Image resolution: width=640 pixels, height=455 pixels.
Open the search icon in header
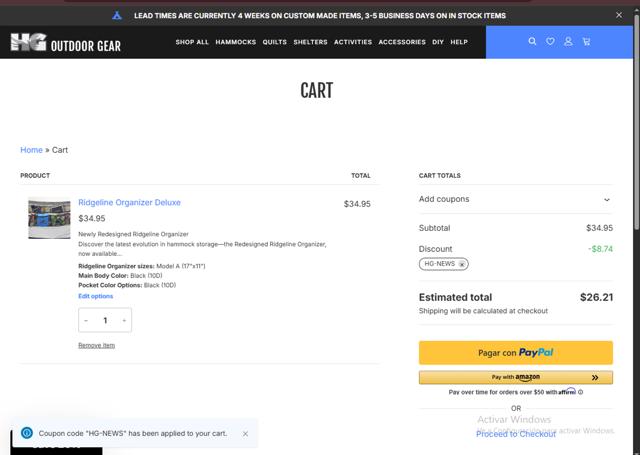click(532, 41)
